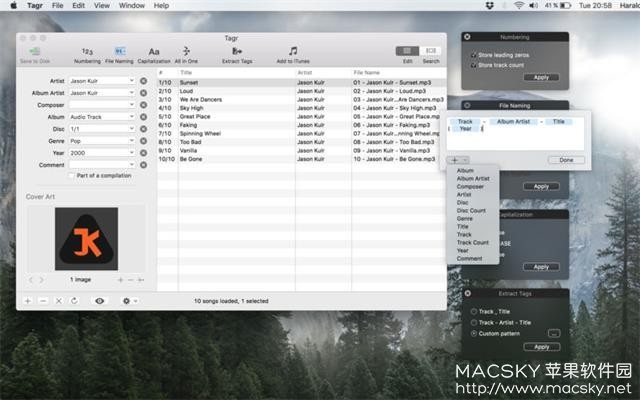Screen dimensions: 640x400
Task: Switch to Search view mode
Action: pos(431,51)
